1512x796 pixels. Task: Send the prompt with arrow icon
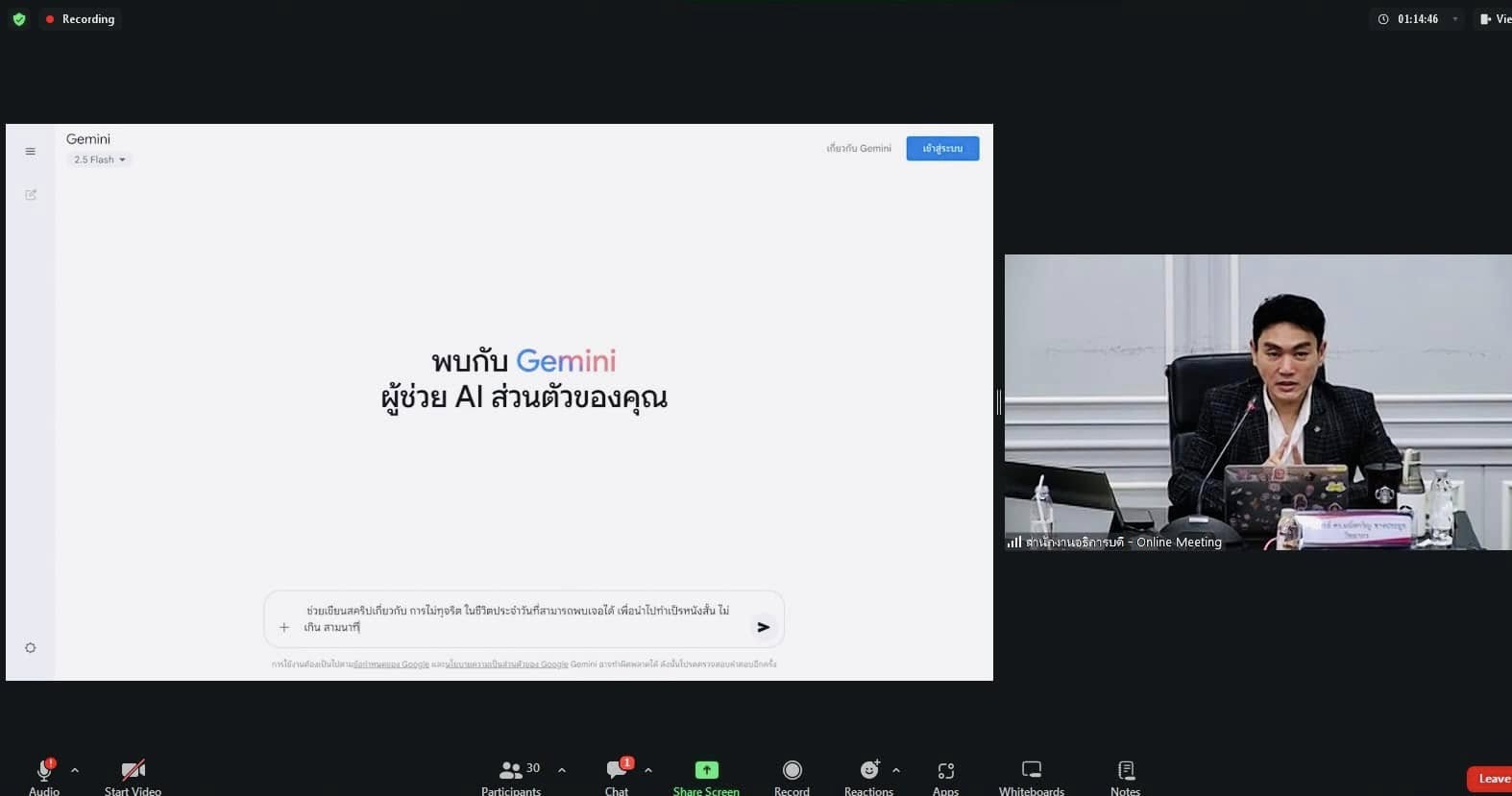click(764, 627)
